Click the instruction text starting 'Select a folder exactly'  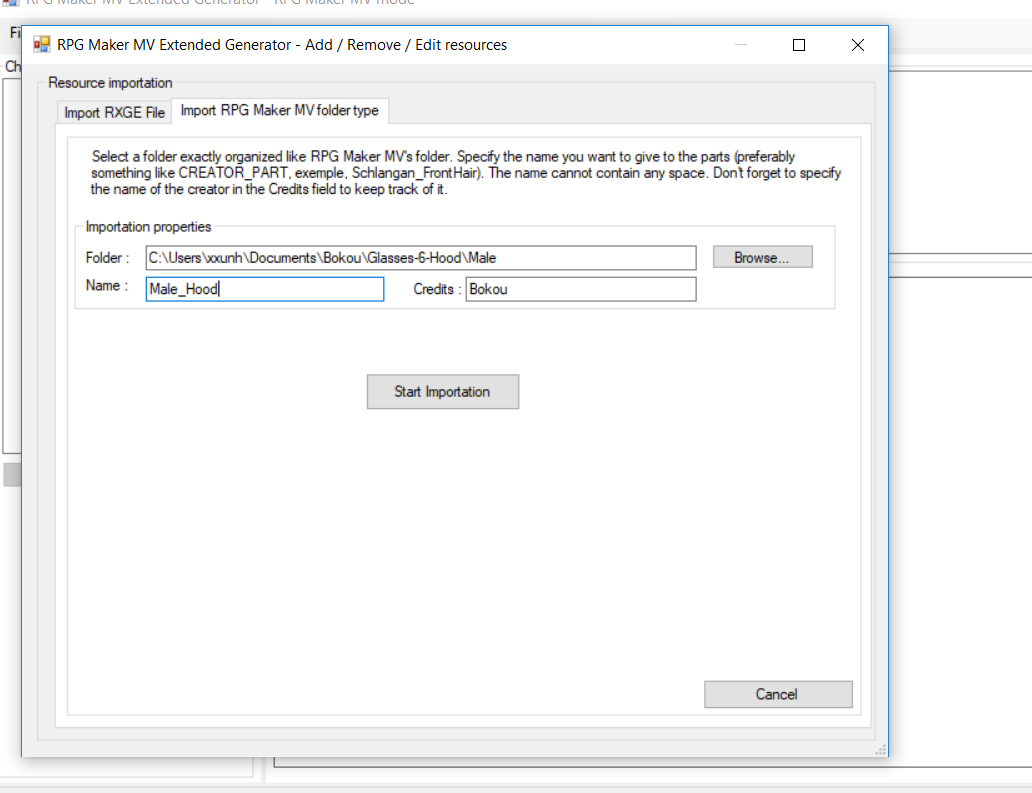pos(465,173)
